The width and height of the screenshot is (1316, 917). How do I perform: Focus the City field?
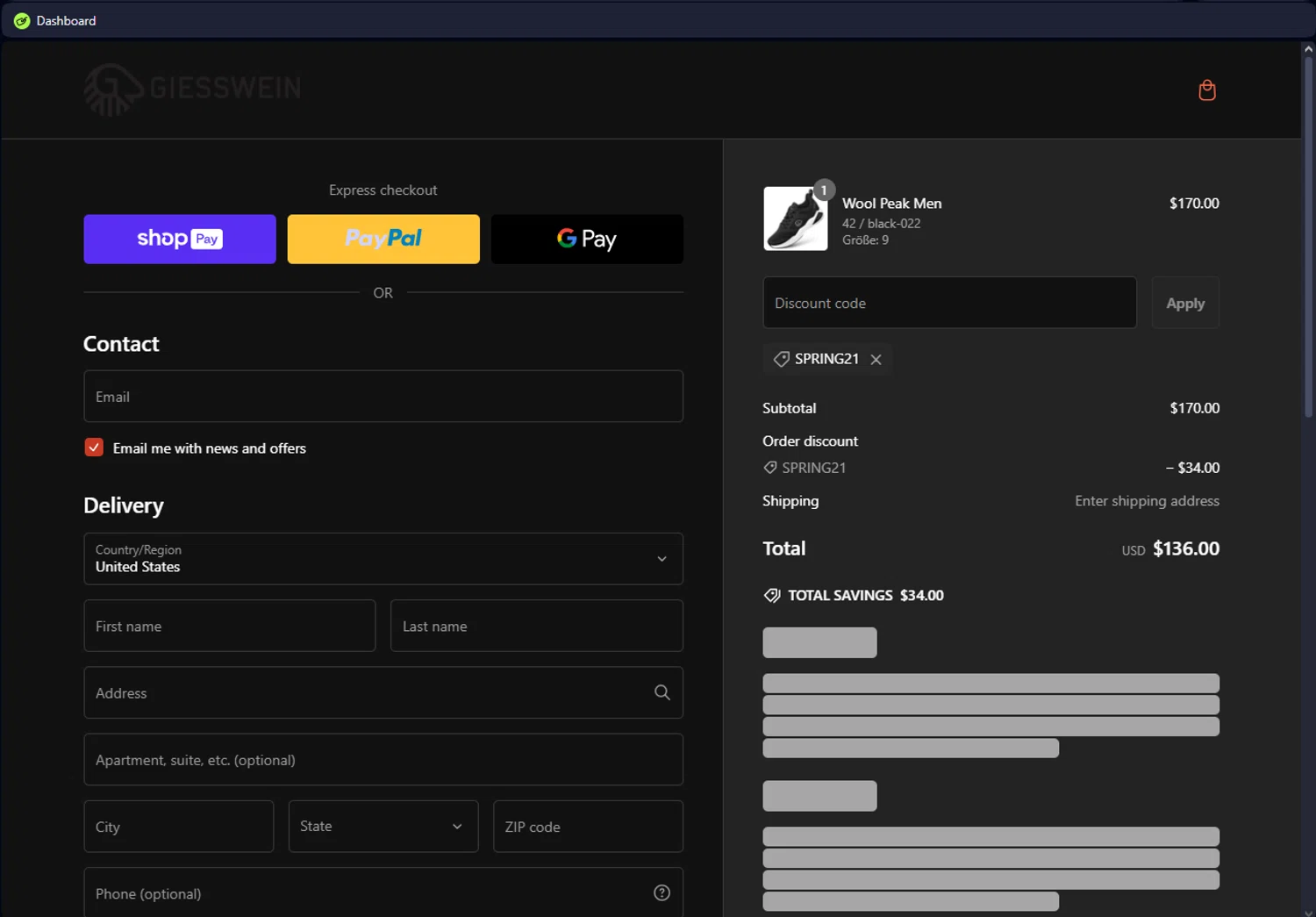[x=179, y=826]
